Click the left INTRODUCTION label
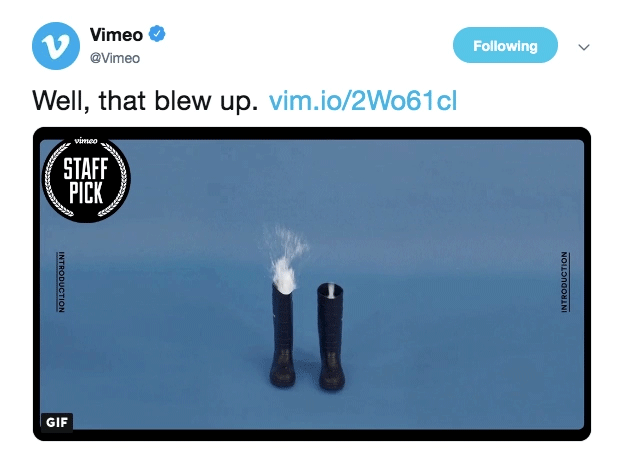This screenshot has height=452, width=624. (61, 282)
